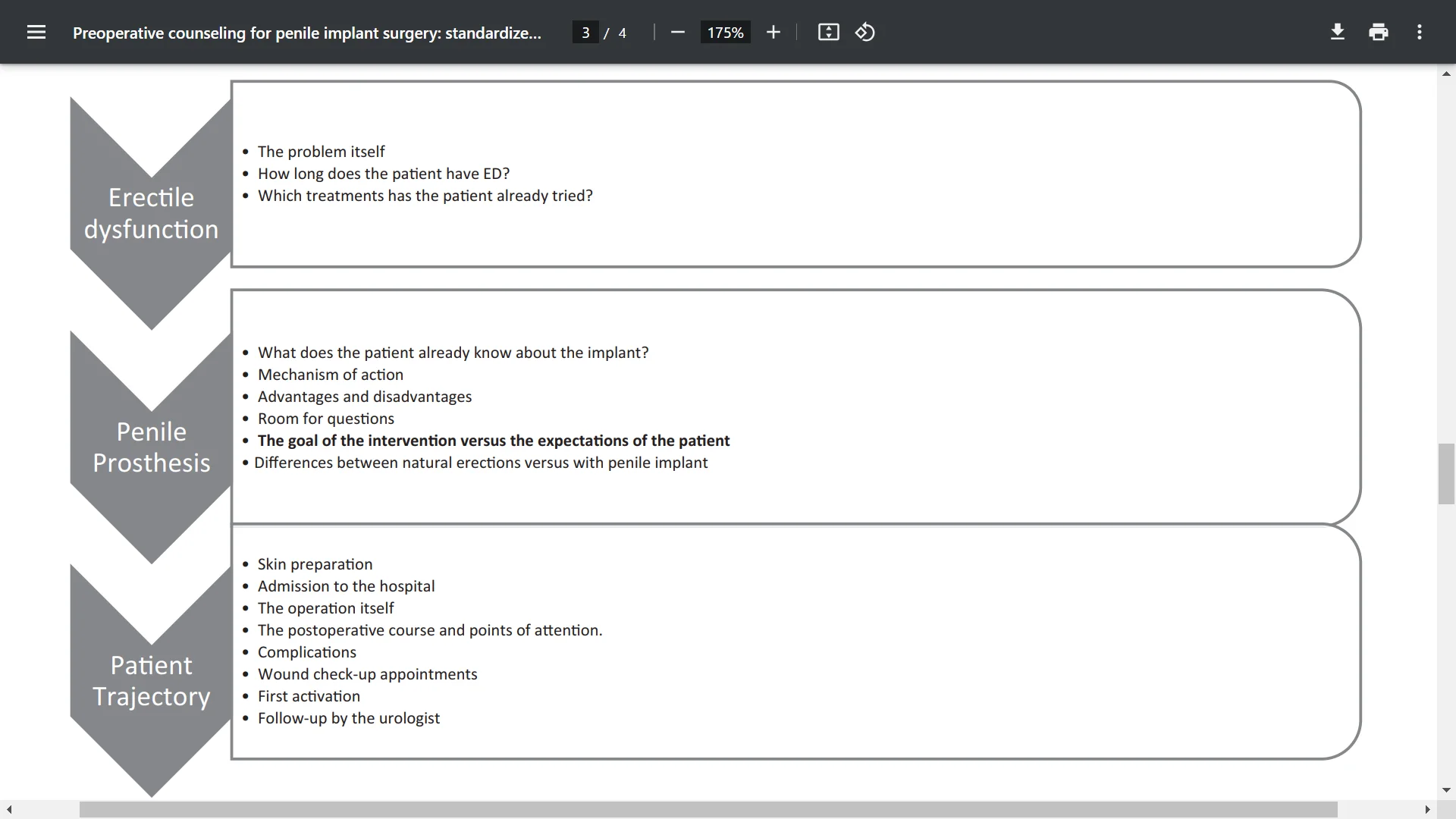Click the scroll right arrow
Image resolution: width=1456 pixels, height=819 pixels.
tap(1427, 810)
